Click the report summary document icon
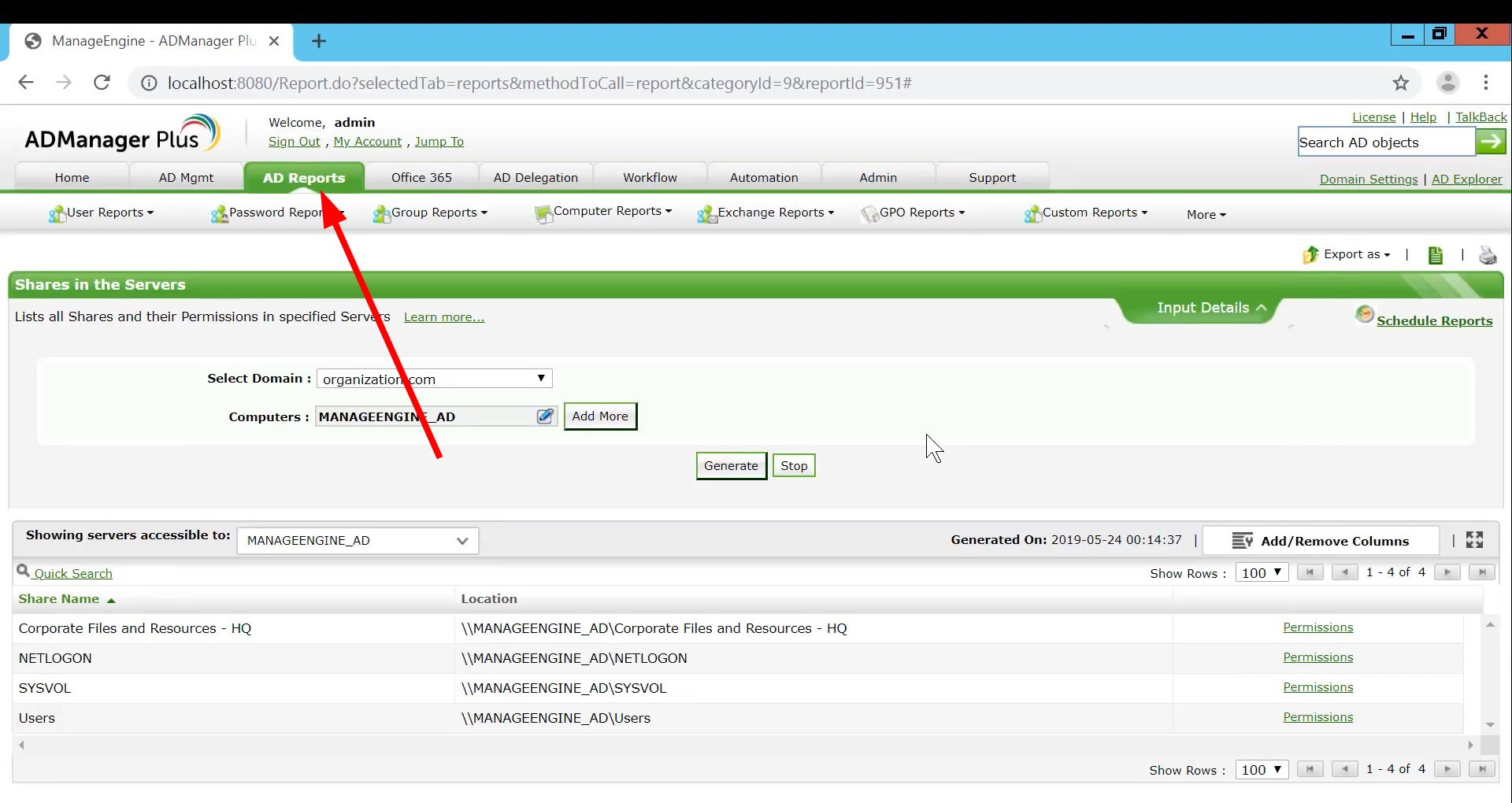Image resolution: width=1512 pixels, height=803 pixels. point(1435,254)
